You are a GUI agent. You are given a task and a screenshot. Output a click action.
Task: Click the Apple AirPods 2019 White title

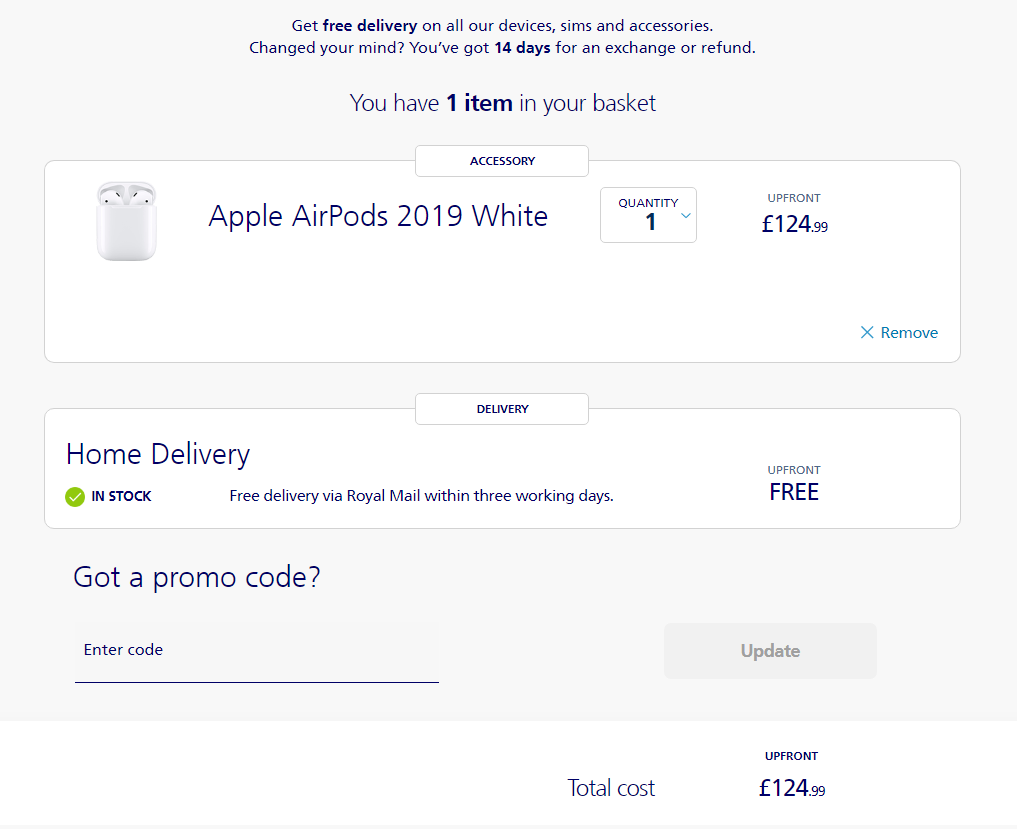coord(378,216)
